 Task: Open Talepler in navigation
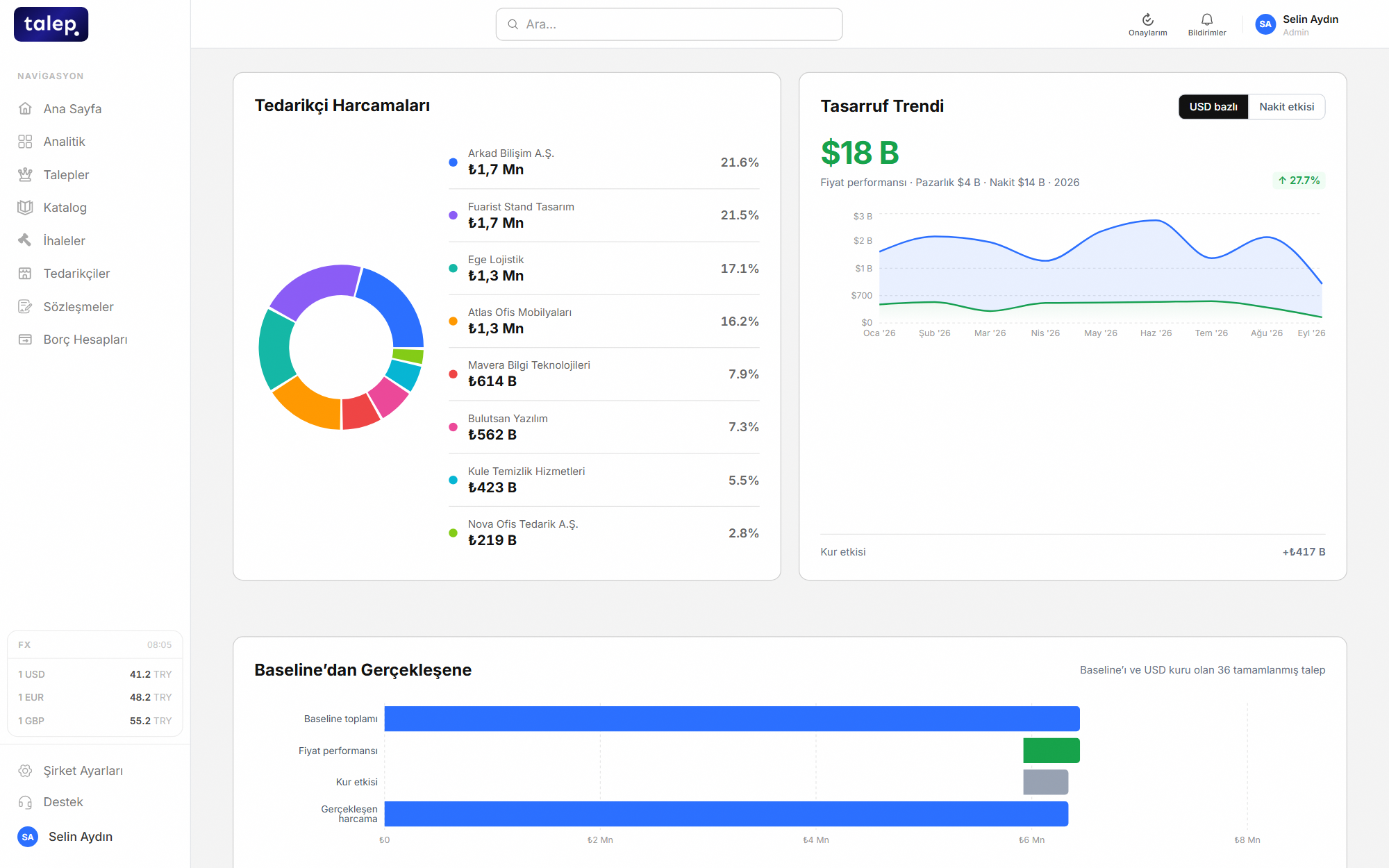coord(66,175)
